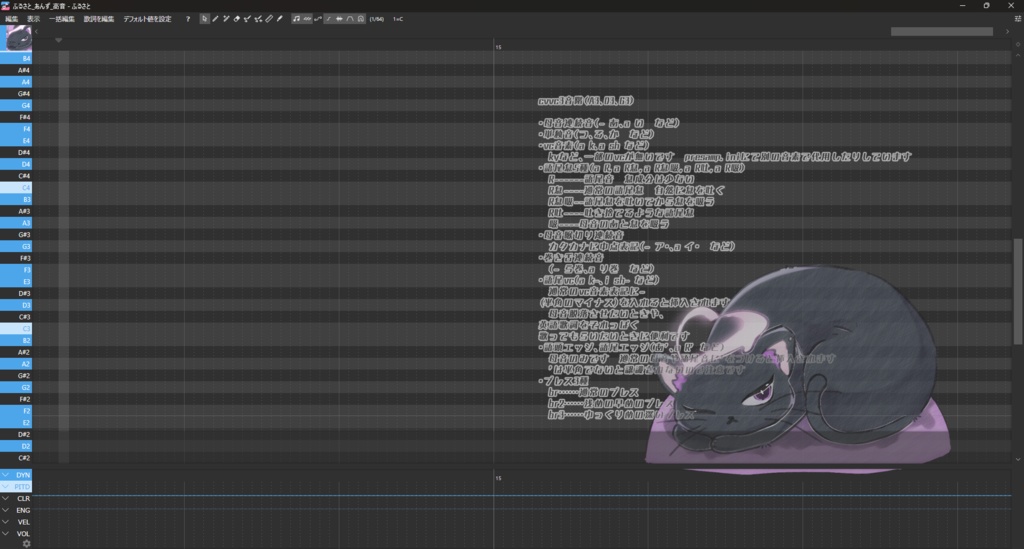Click the A2 piano key
The width and height of the screenshot is (1024, 549).
[16, 364]
